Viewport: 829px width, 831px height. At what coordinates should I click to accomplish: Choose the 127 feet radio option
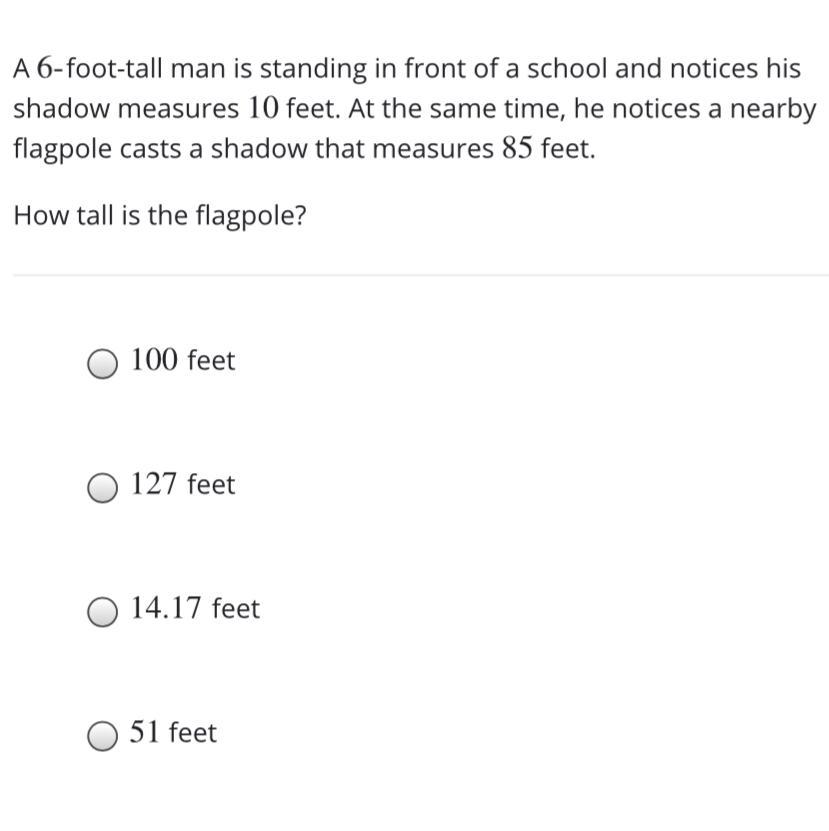tap(102, 488)
